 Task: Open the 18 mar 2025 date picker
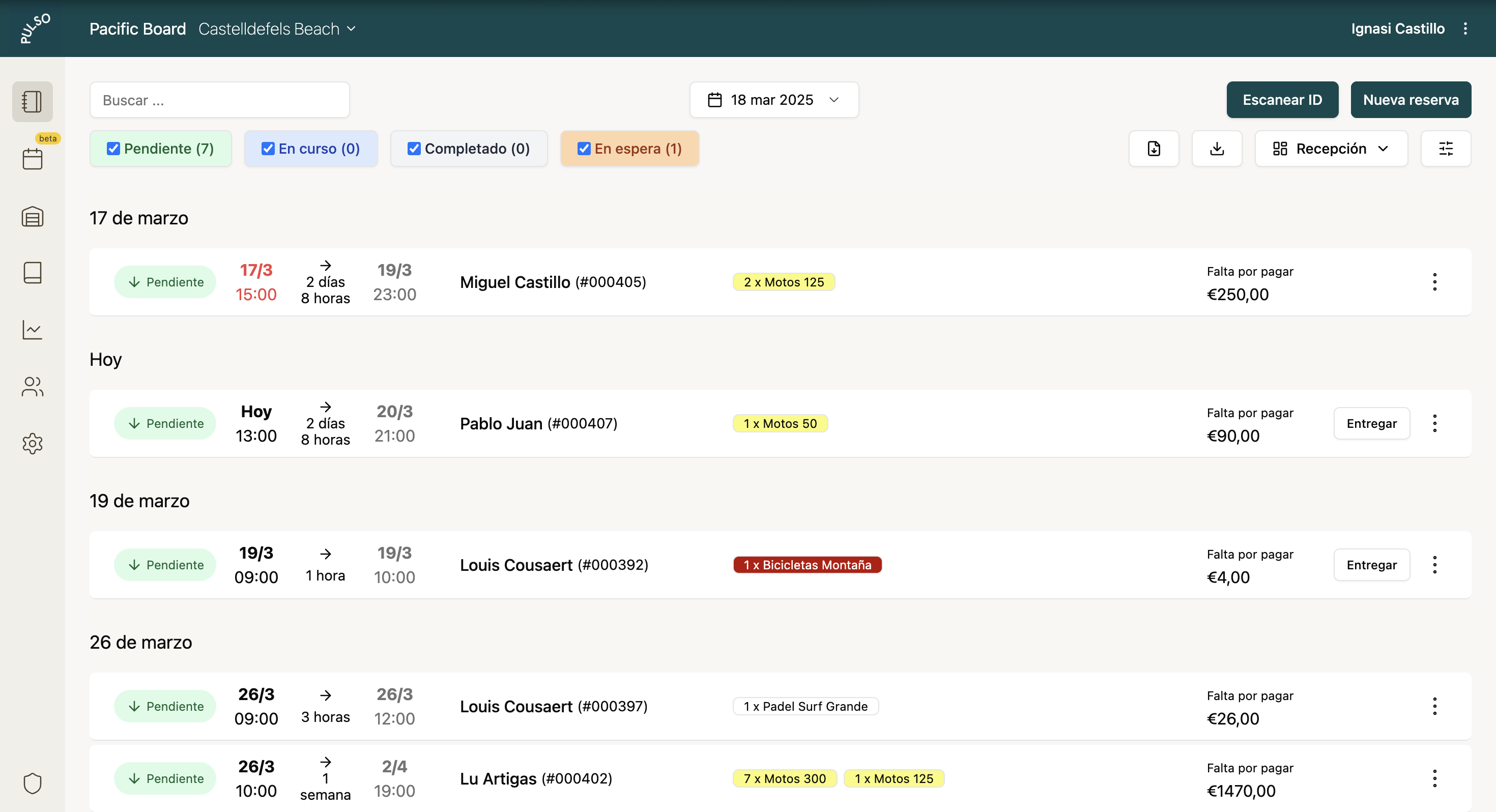click(x=773, y=100)
